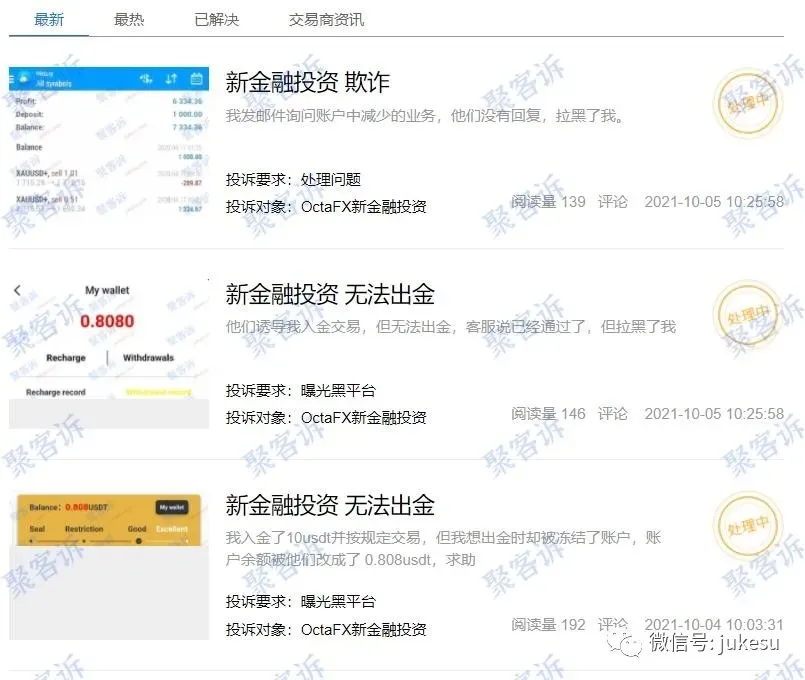This screenshot has width=805, height=680.
Task: Click 投诉要求 line in the 阅读量 146 complaint
Action: 300,391
